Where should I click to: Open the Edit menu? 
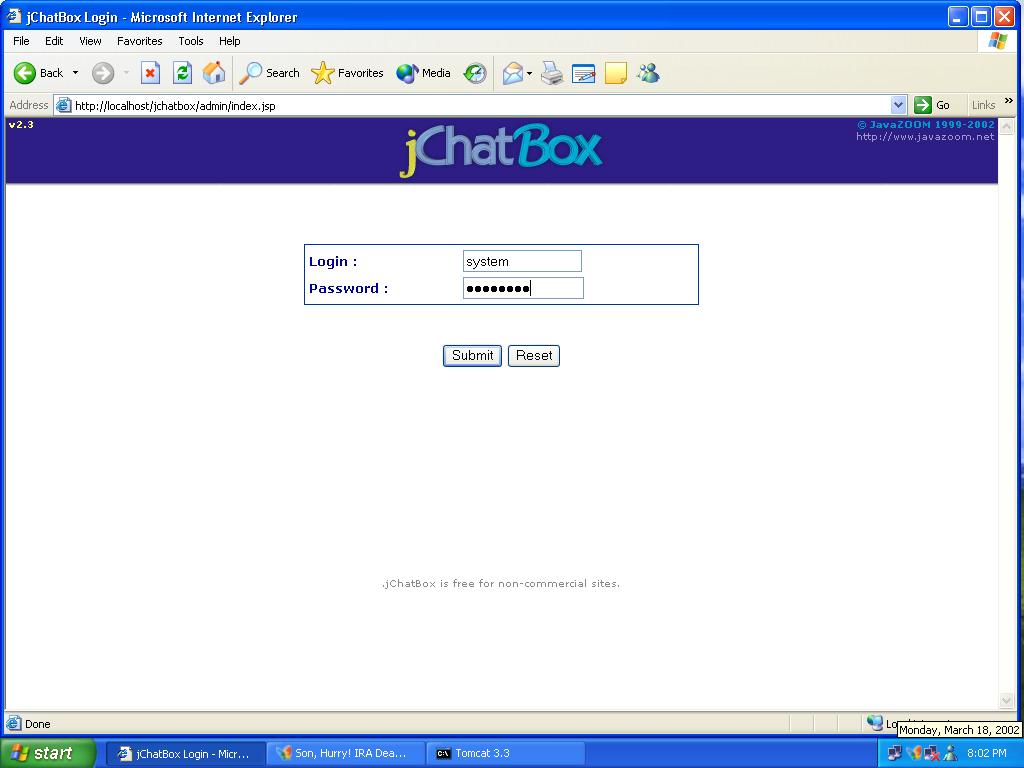coord(54,41)
